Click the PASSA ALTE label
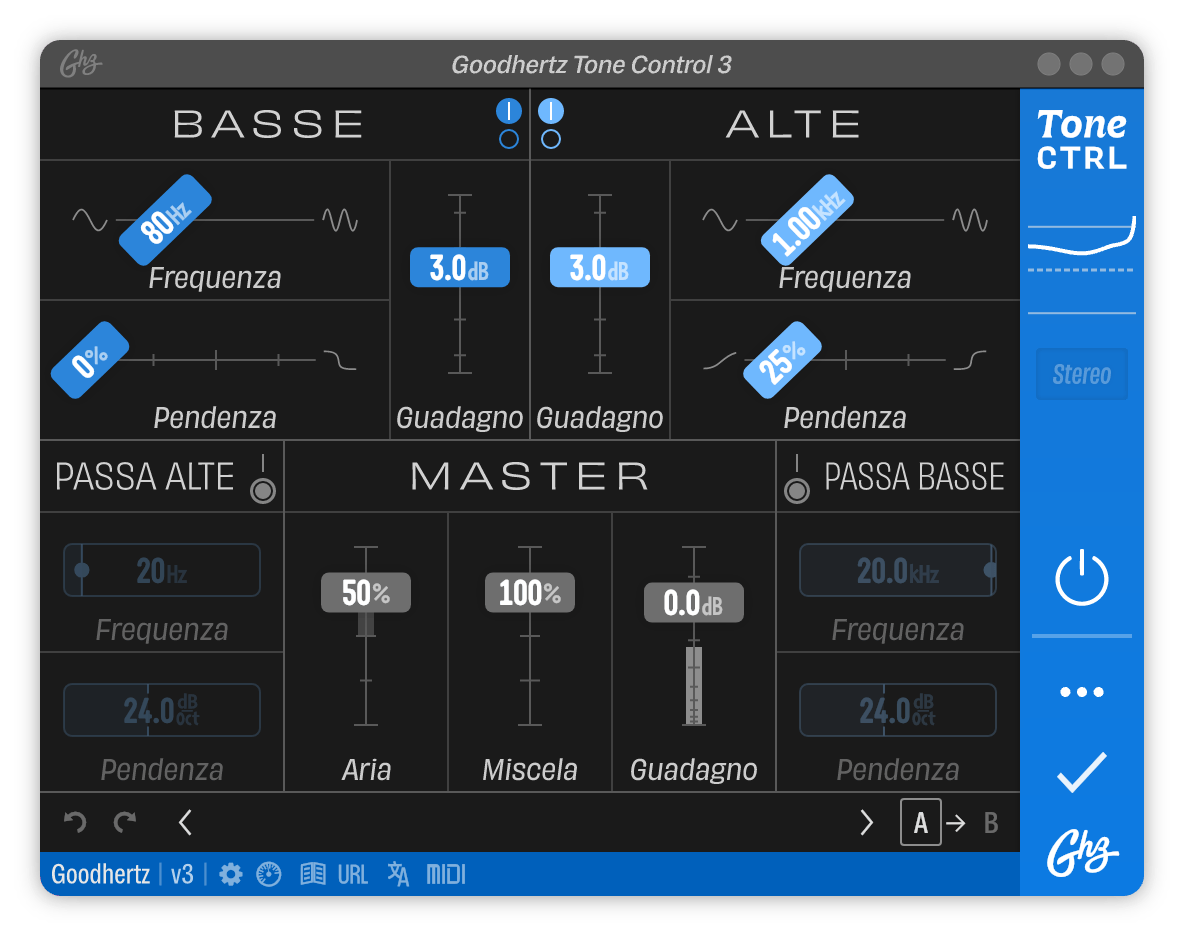The image size is (1184, 936). click(x=144, y=477)
